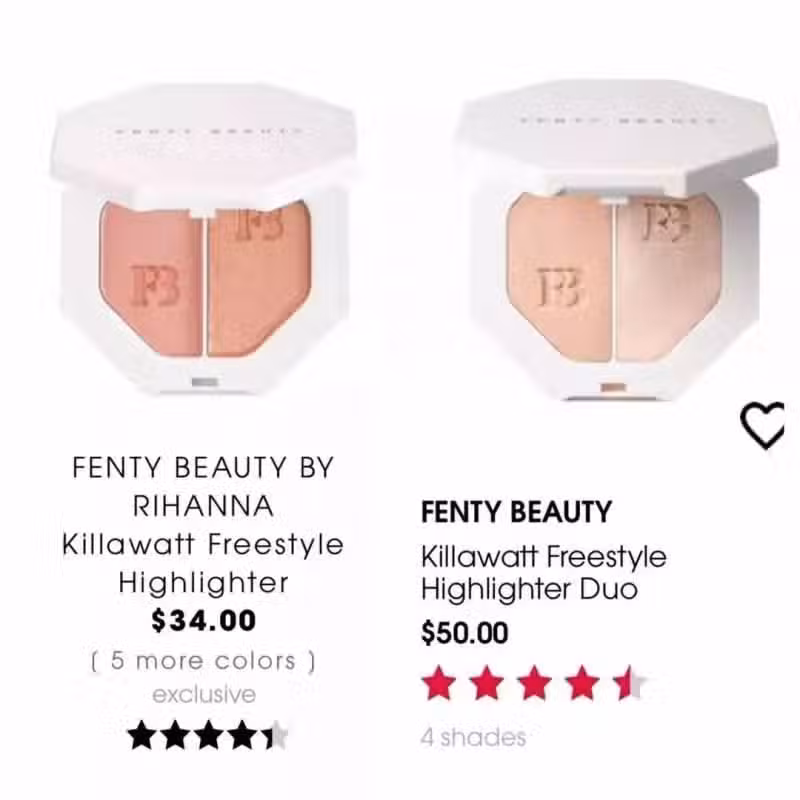Open the Killawatt Freestyle Highlighter Duo title

[543, 572]
